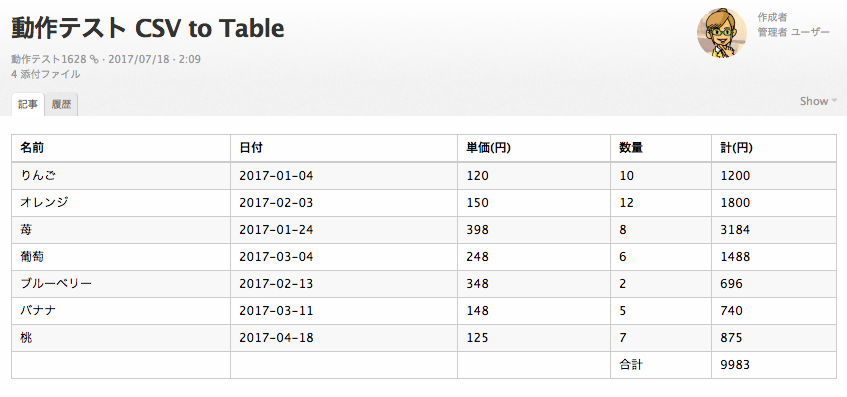This screenshot has width=847, height=397.
Task: Switch to the 履歴 tab
Action: tap(62, 104)
